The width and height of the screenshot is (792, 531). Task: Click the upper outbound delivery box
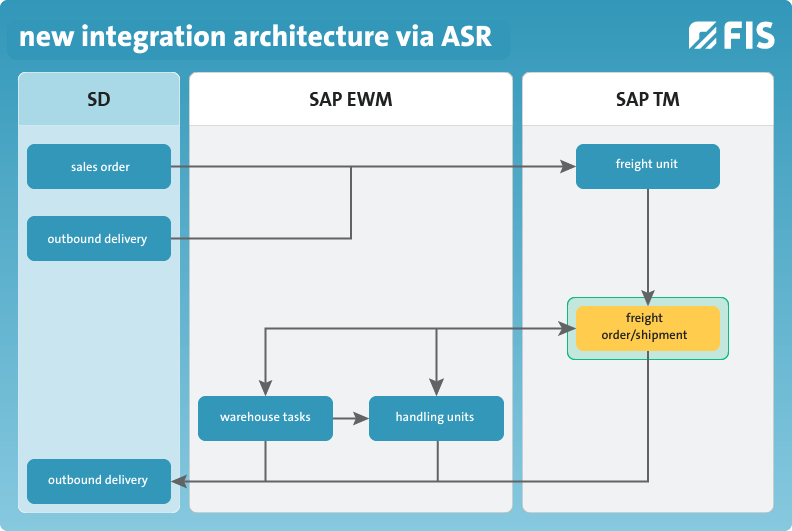[x=99, y=238]
